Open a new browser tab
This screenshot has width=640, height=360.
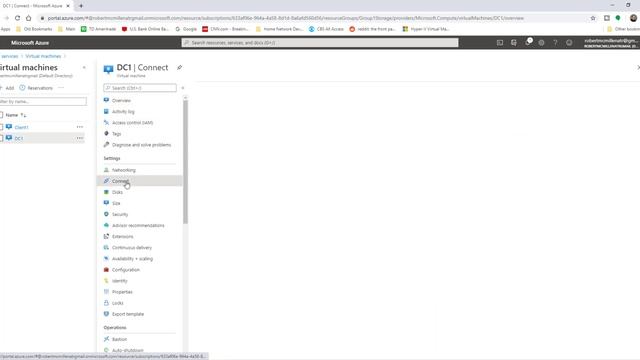(81, 6)
